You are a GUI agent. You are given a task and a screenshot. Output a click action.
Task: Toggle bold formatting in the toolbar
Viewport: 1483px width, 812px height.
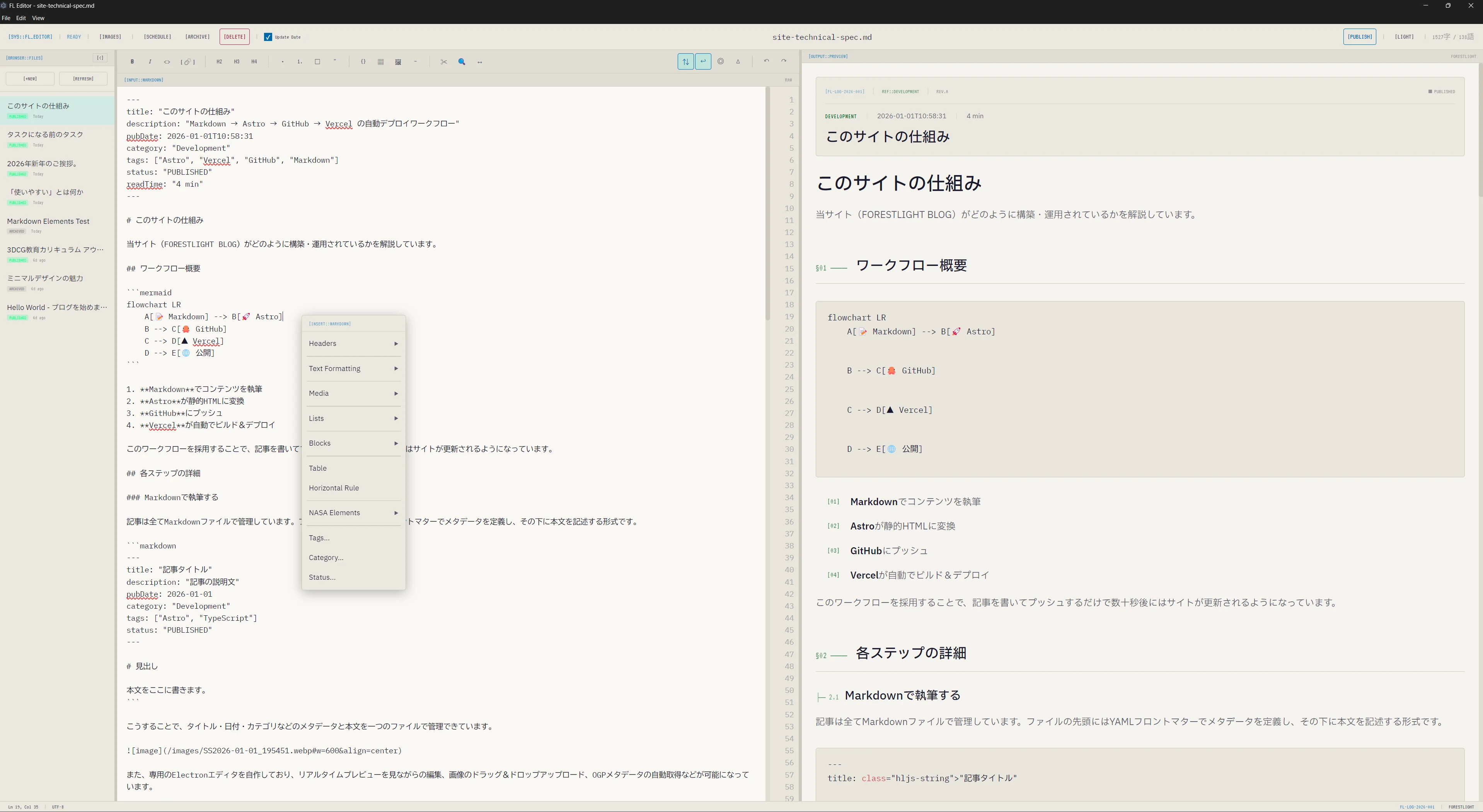tap(132, 61)
